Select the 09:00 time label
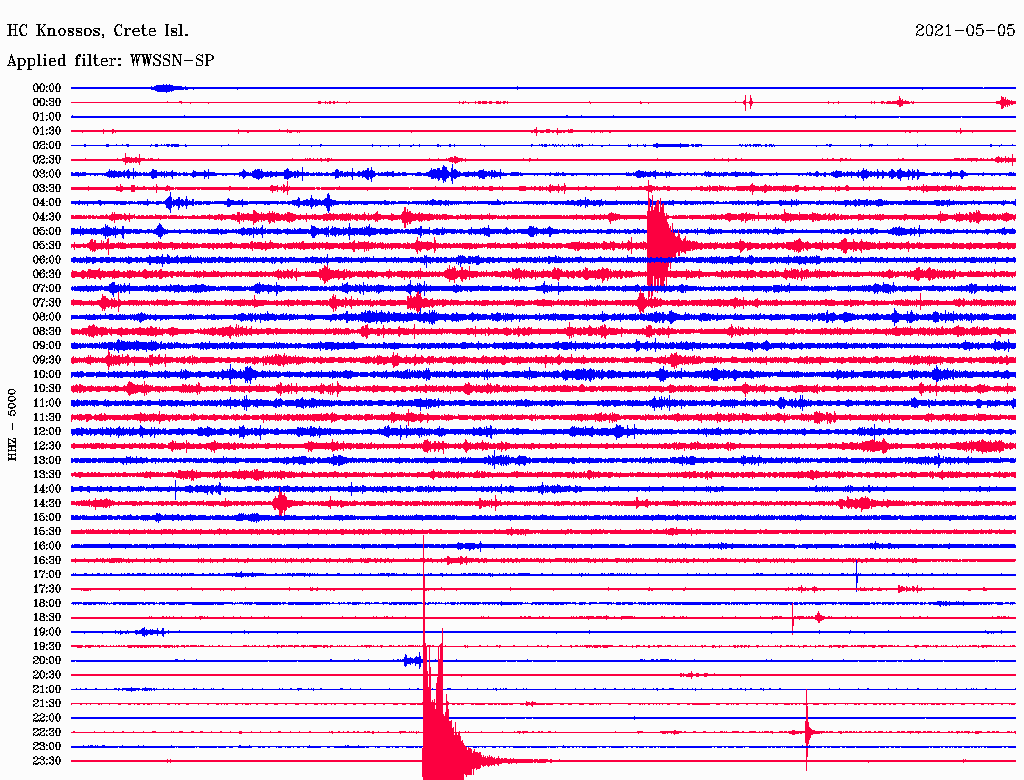1024x780 pixels. (x=47, y=346)
